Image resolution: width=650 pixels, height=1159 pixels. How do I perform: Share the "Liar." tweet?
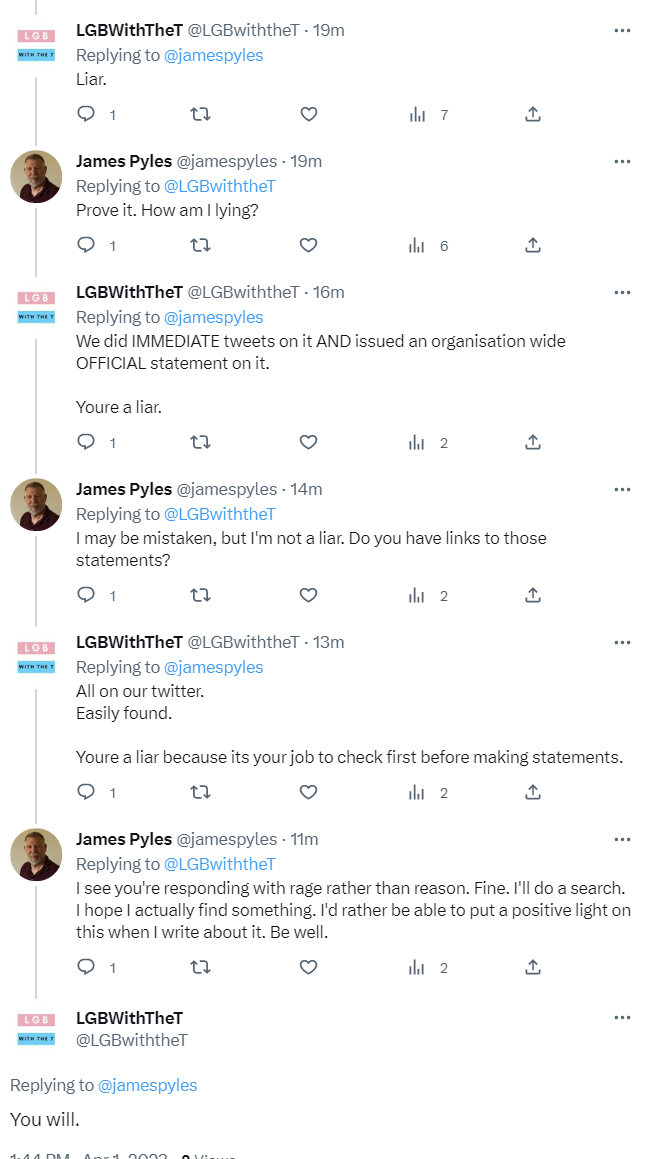point(533,115)
